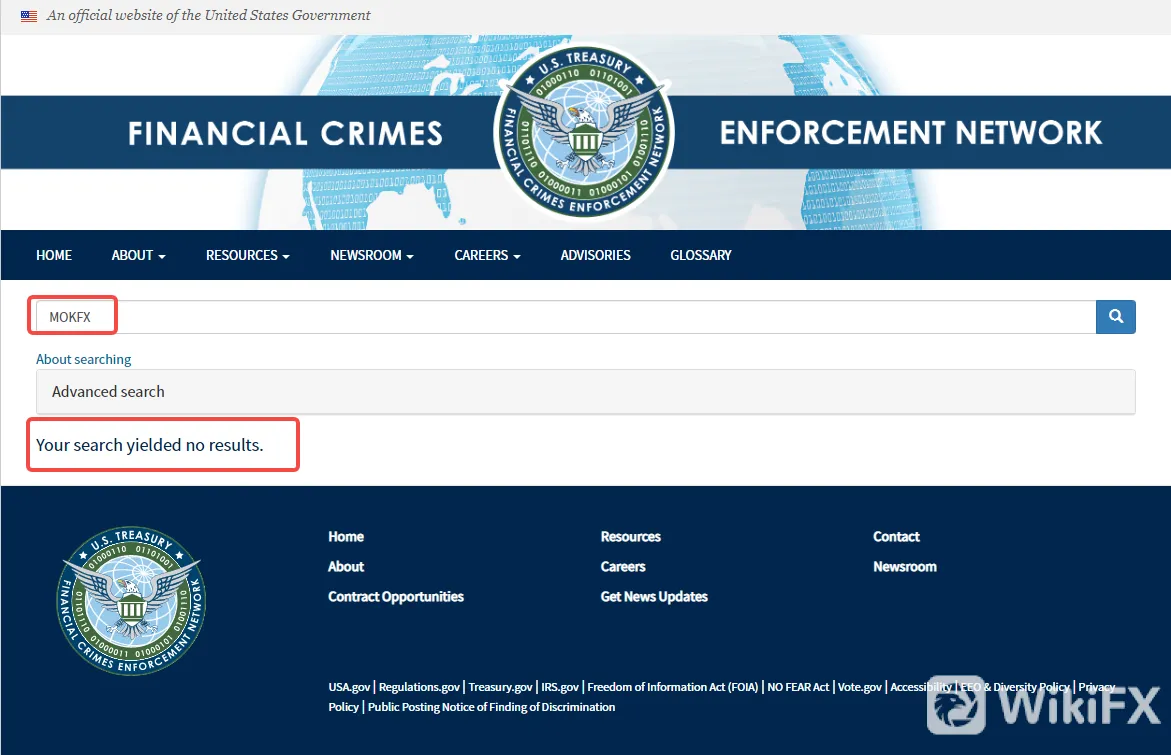This screenshot has width=1171, height=755.
Task: Click the footer About link
Action: 346,566
